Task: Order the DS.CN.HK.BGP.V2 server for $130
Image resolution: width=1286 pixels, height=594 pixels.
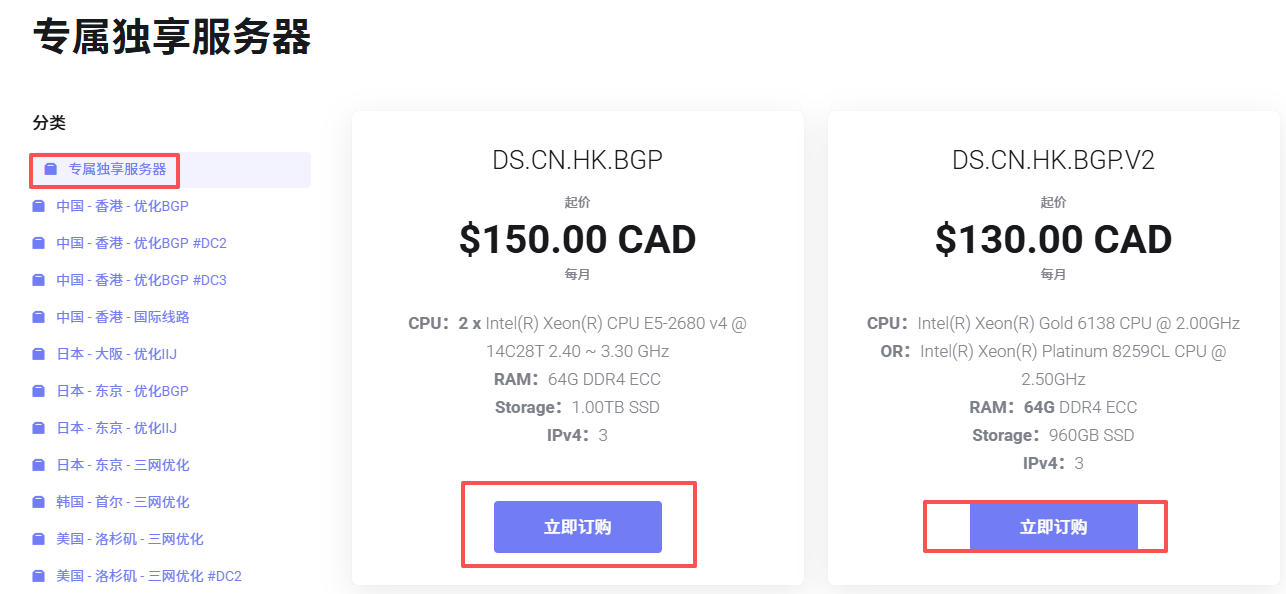Action: [1053, 527]
